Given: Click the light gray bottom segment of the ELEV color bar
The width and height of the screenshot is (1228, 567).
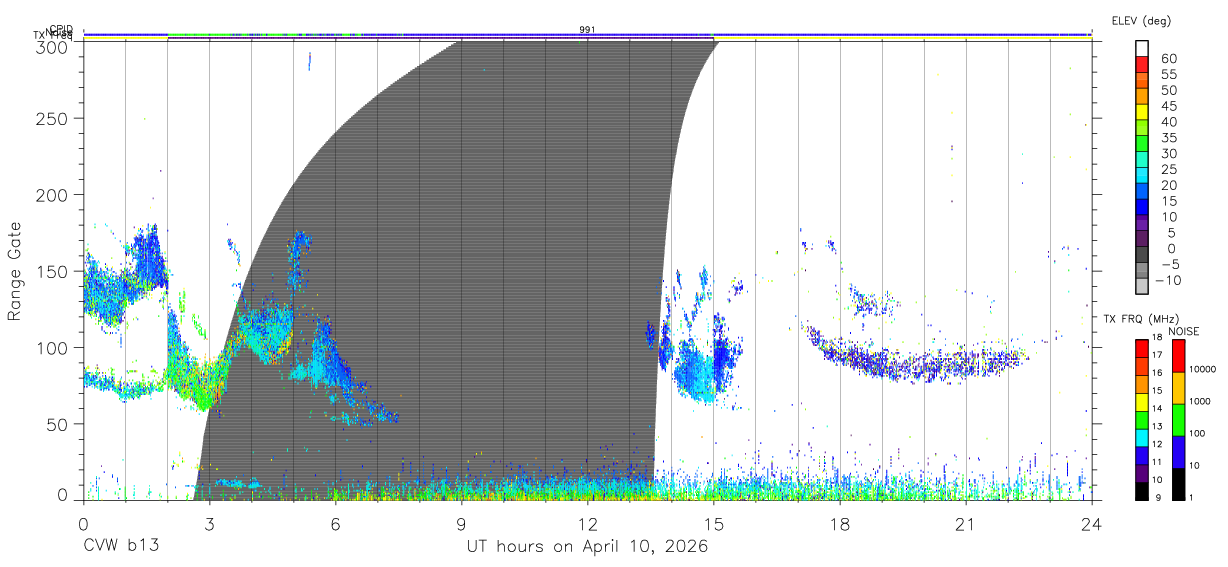Looking at the screenshot, I should tap(1141, 286).
